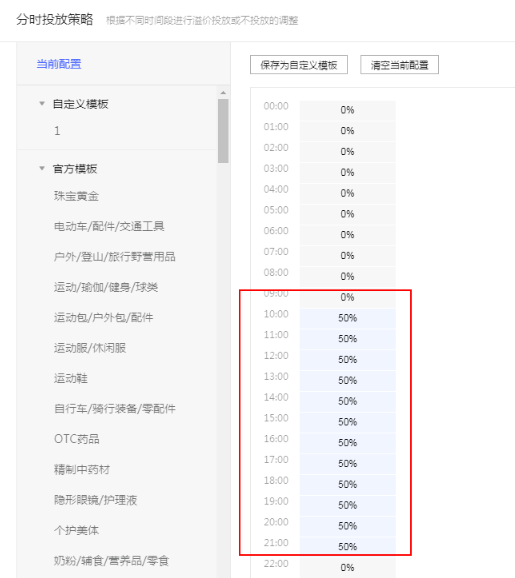This screenshot has width=515, height=578.
Task: Click the scrollbar up arrow in template list
Action: coord(223,93)
